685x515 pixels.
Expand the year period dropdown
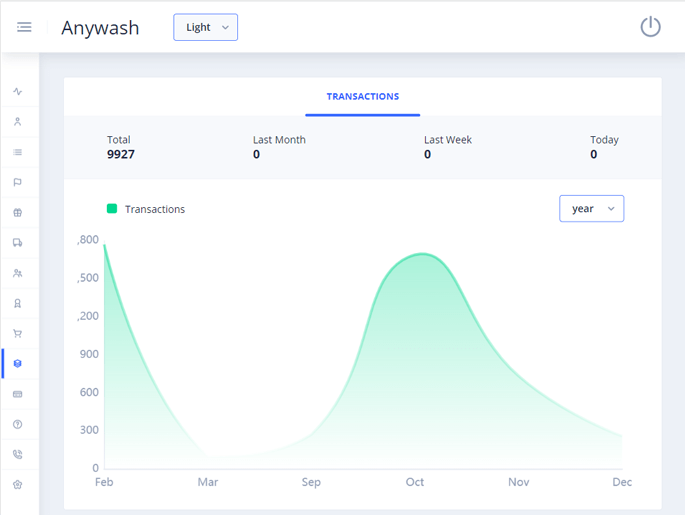[x=591, y=209]
